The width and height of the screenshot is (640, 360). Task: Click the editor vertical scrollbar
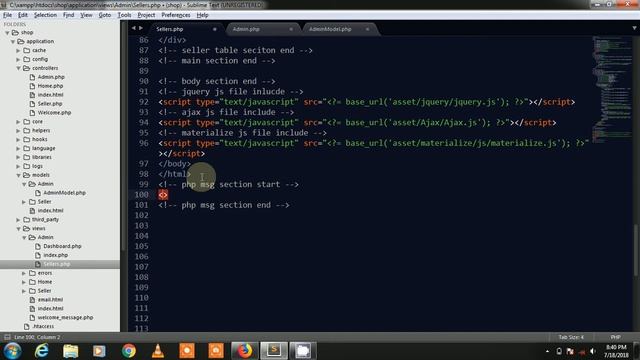coord(636,249)
